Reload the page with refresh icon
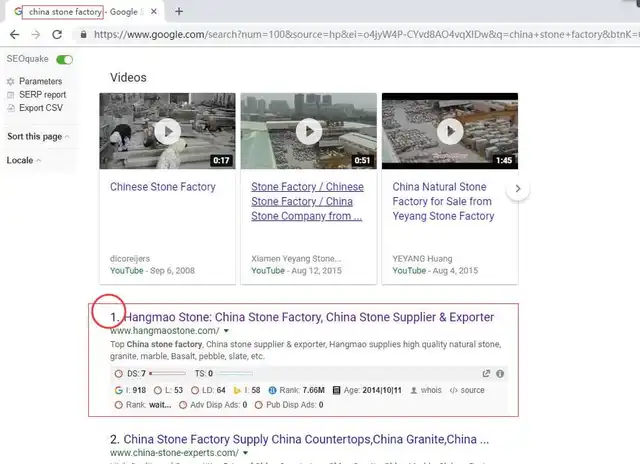 point(57,35)
